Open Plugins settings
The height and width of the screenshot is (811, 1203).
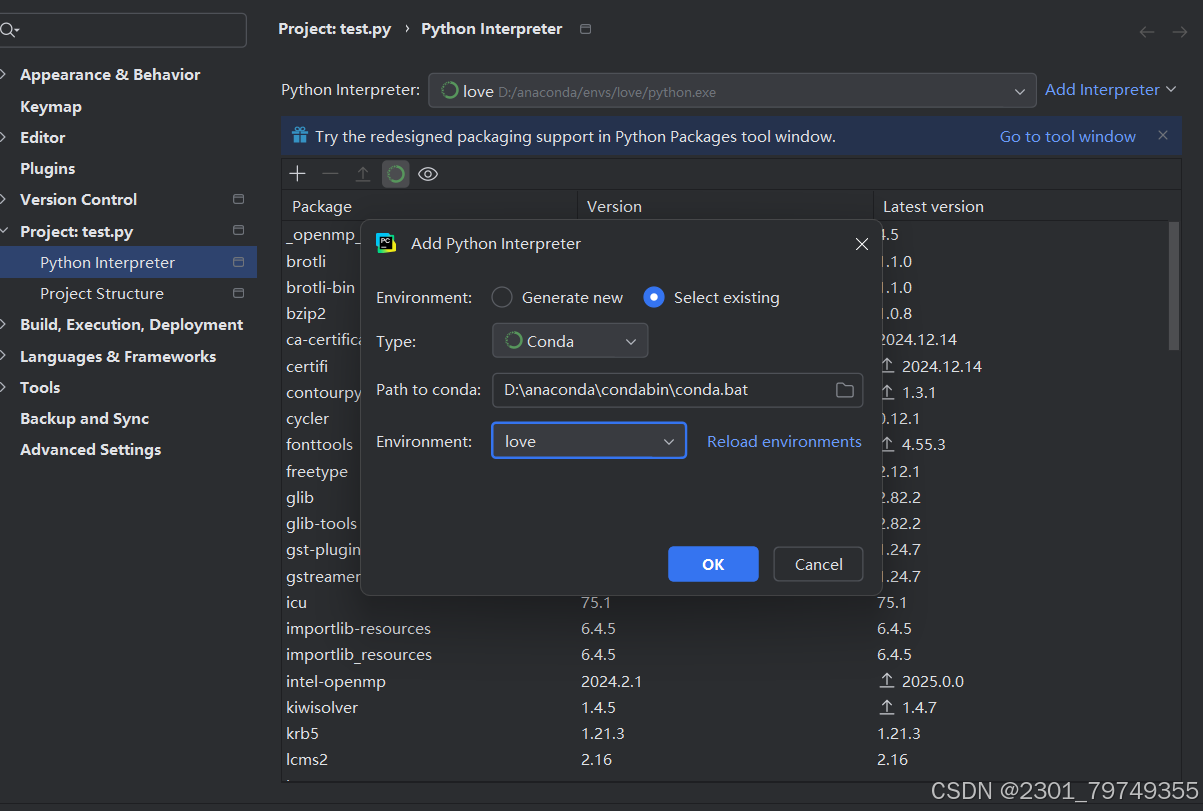pos(48,168)
